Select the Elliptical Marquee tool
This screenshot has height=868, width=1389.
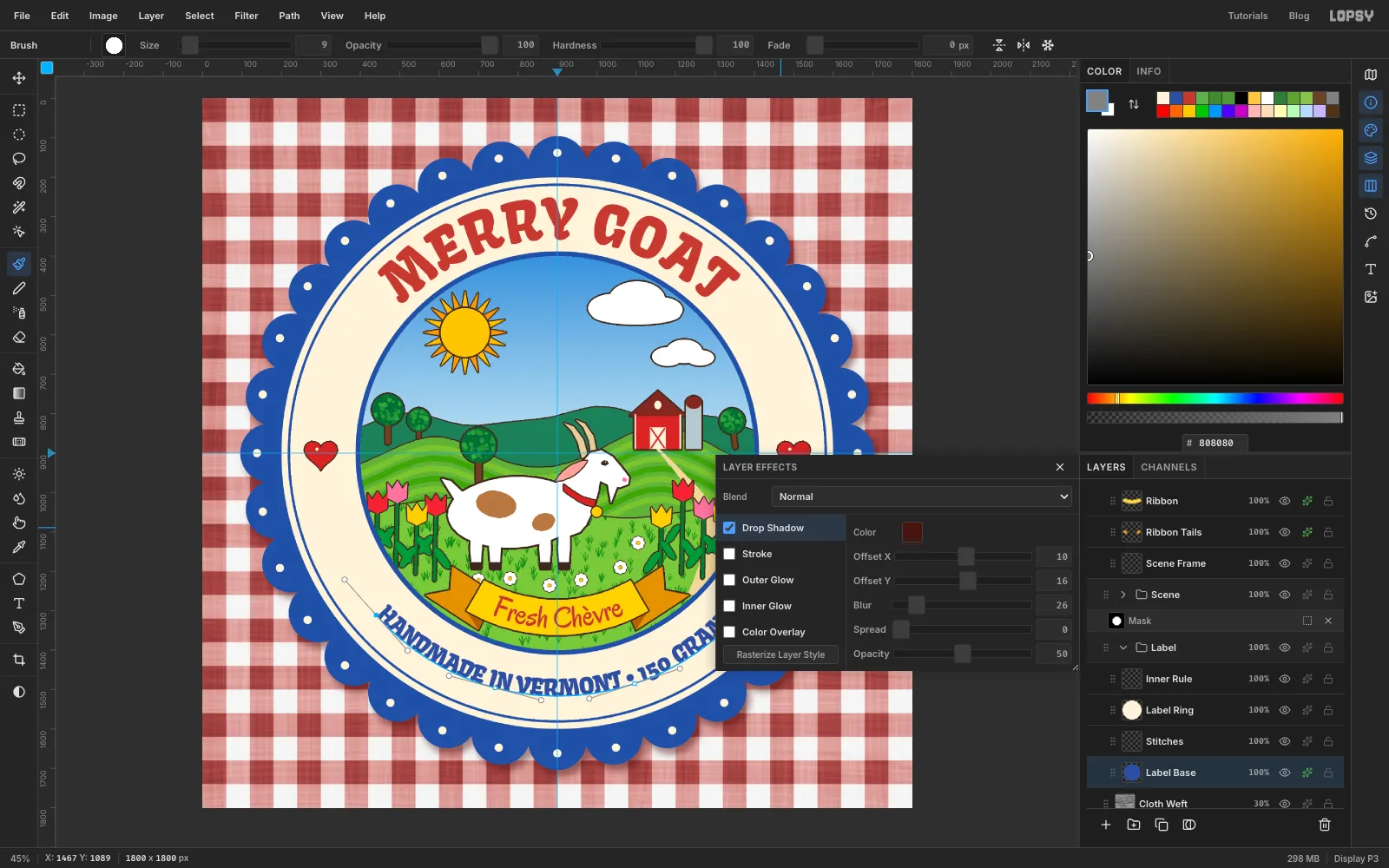(x=19, y=135)
